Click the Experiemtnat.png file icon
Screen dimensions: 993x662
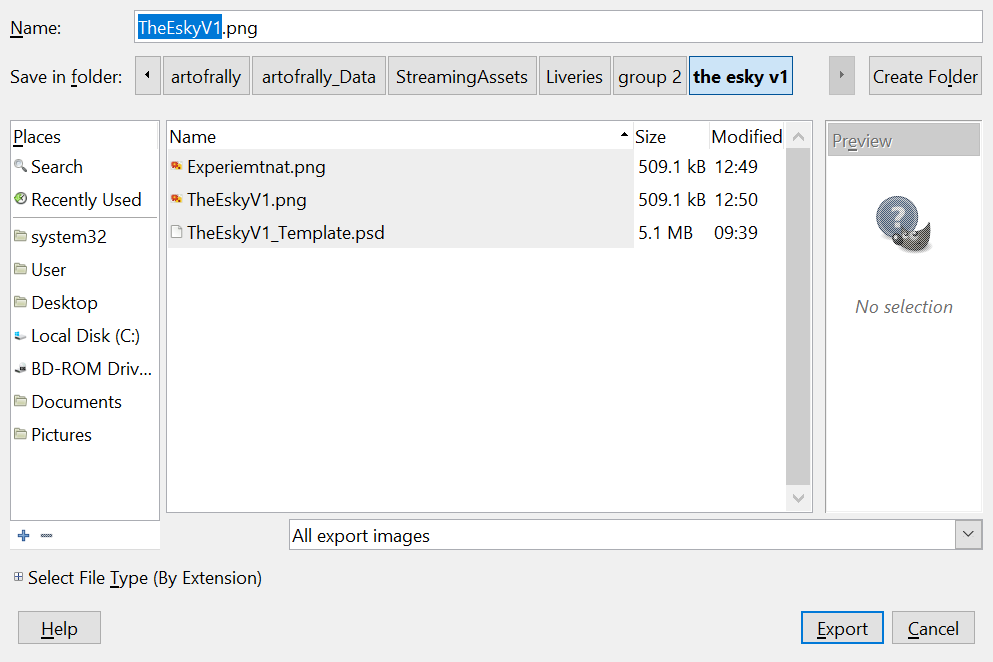point(177,167)
